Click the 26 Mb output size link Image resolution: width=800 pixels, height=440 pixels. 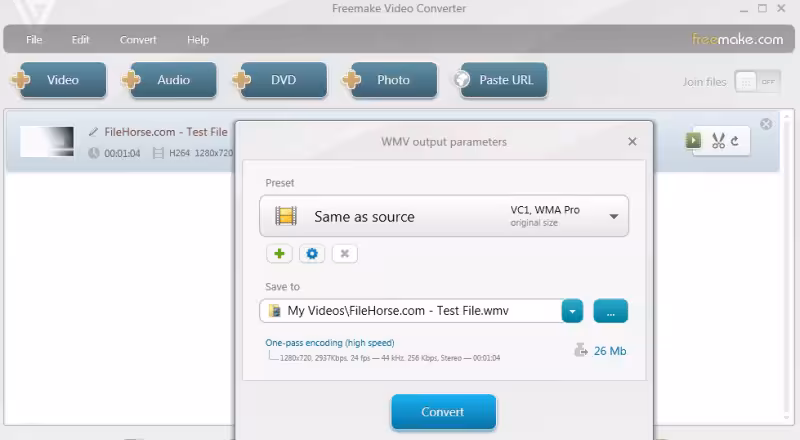610,351
